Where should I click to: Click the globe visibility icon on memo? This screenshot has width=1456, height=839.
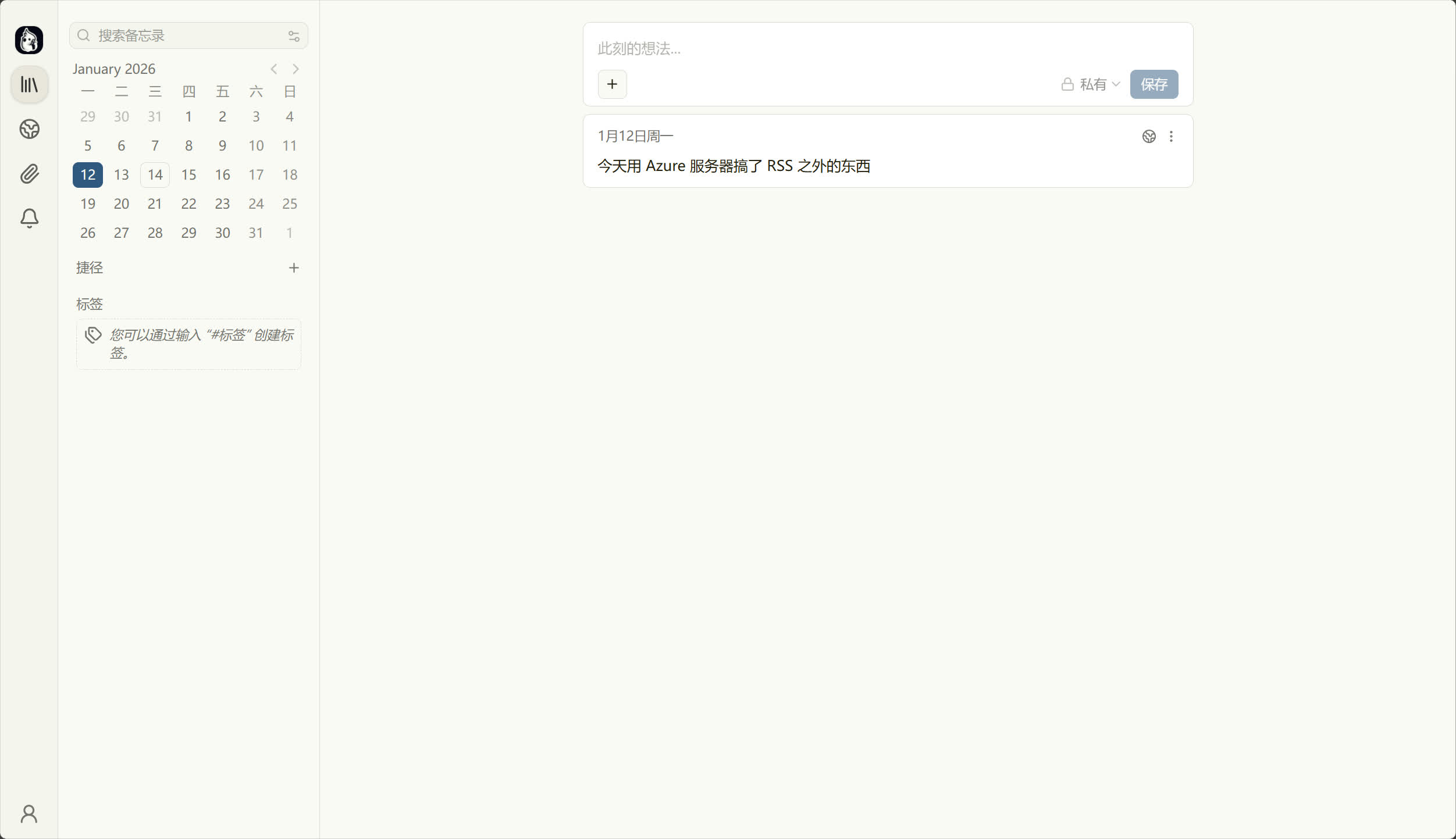click(x=1148, y=137)
